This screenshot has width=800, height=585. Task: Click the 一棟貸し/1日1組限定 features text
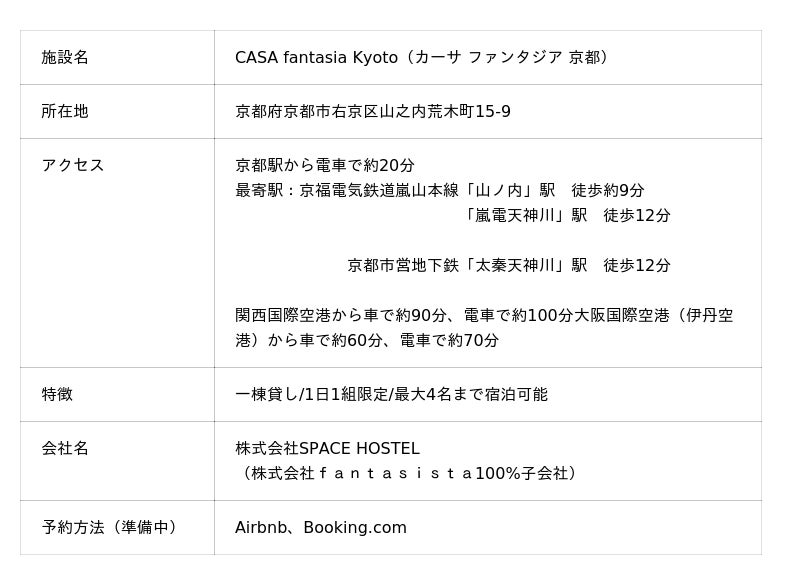coord(391,395)
